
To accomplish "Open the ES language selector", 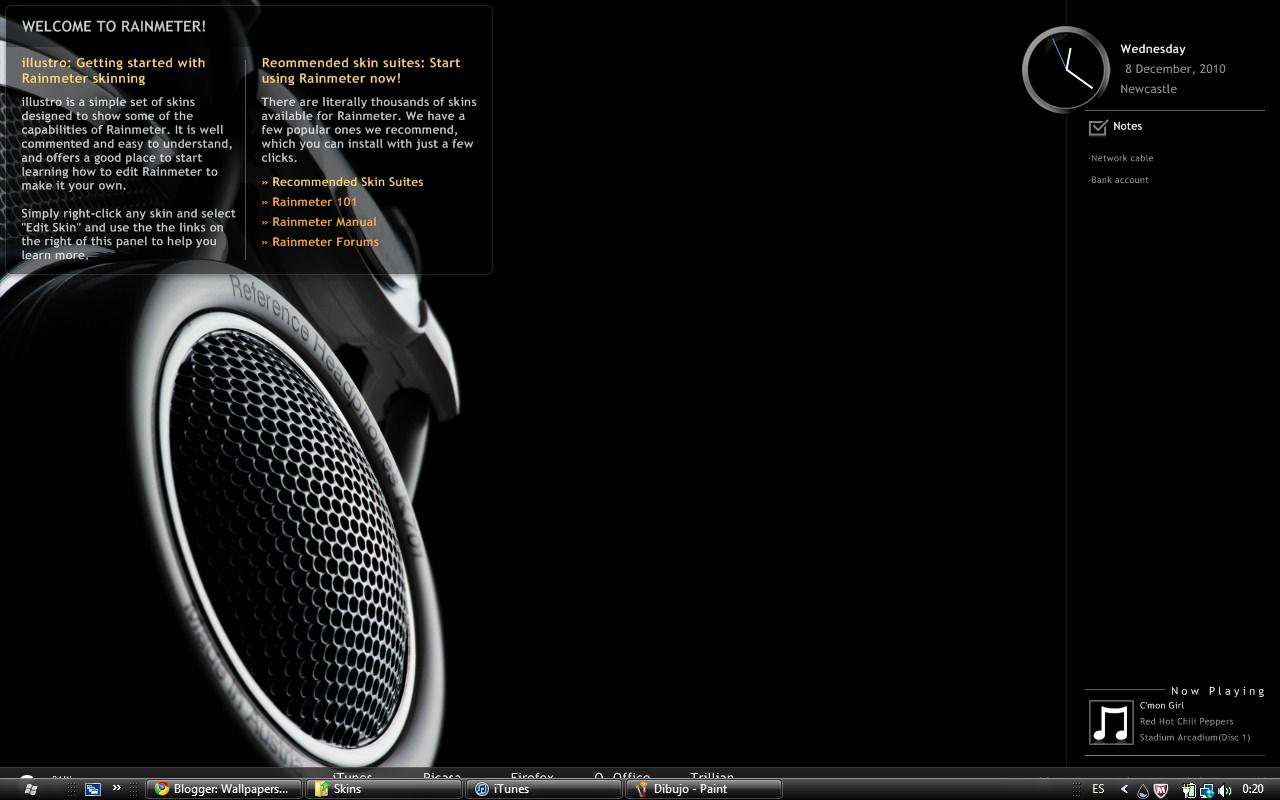I will (1097, 789).
